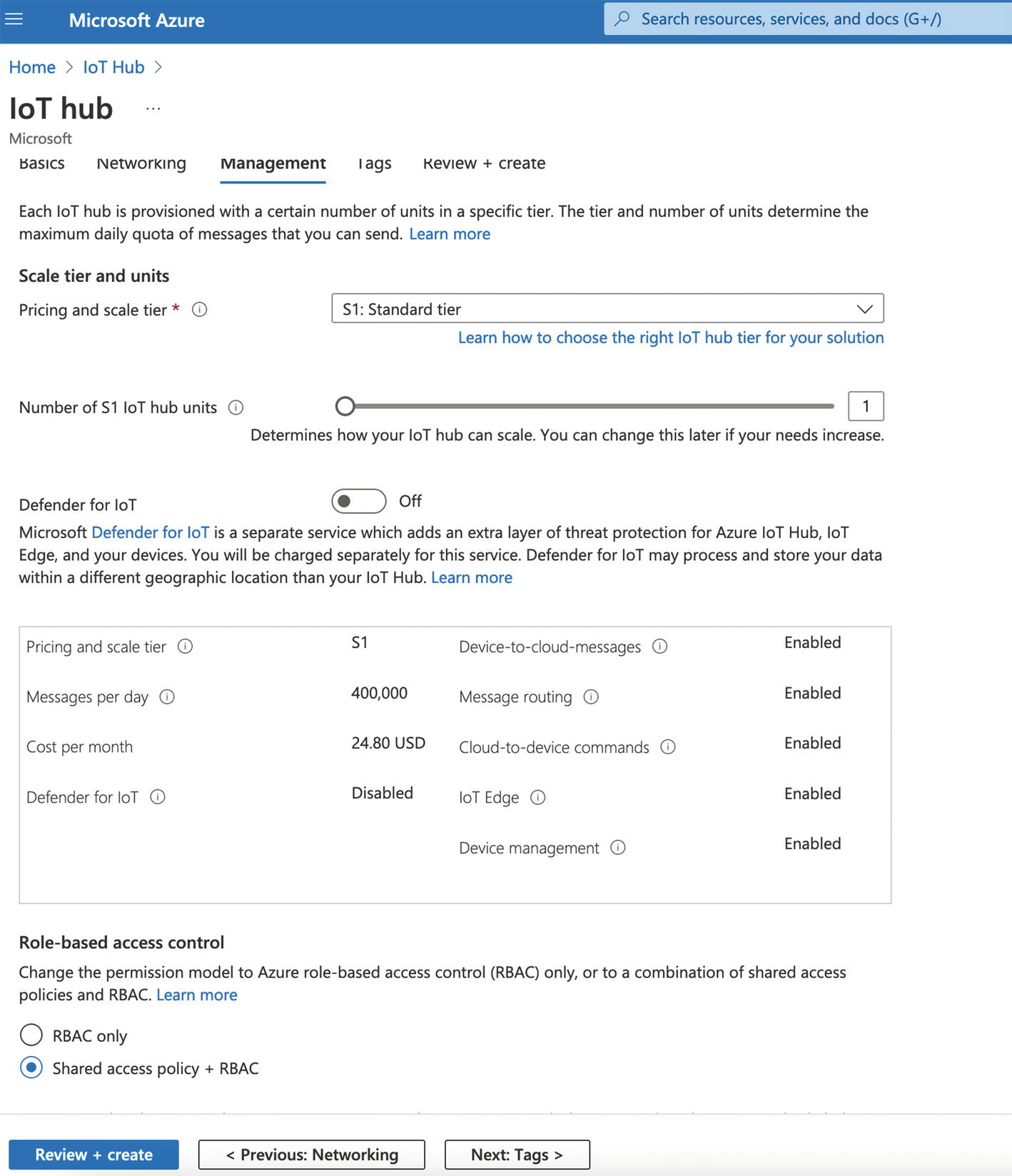
Task: Switch to the Networking tab
Action: [x=141, y=163]
